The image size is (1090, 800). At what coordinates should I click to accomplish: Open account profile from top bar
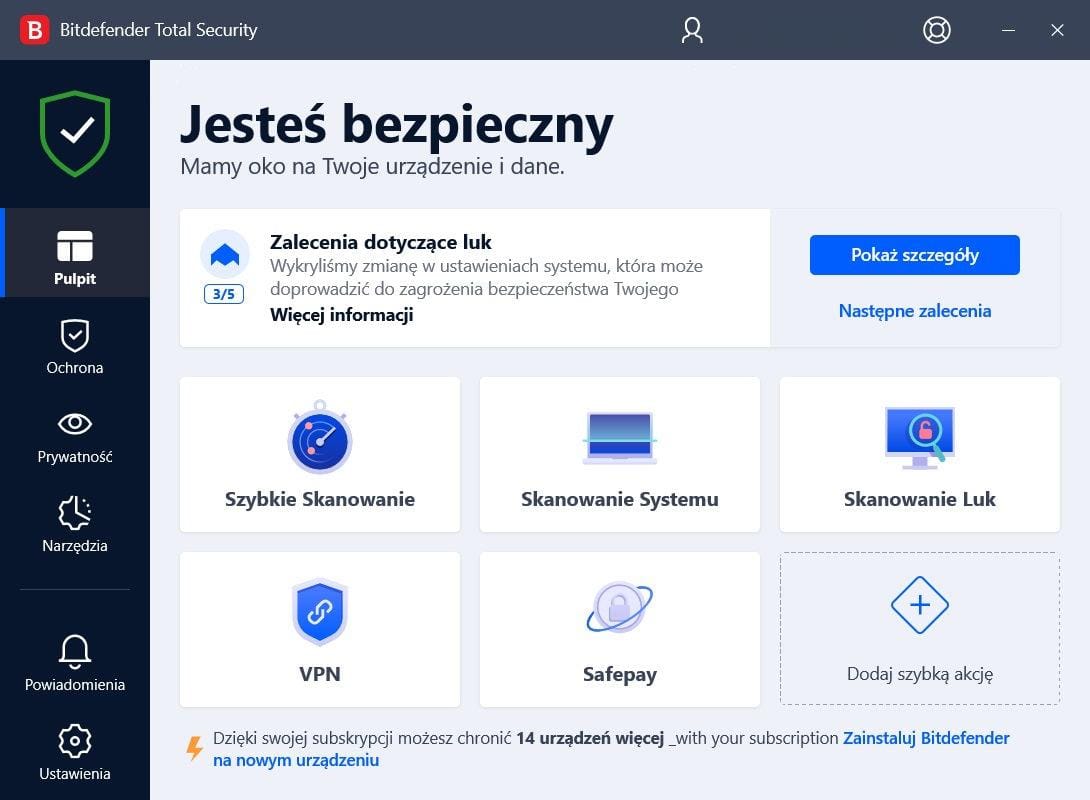(x=691, y=30)
